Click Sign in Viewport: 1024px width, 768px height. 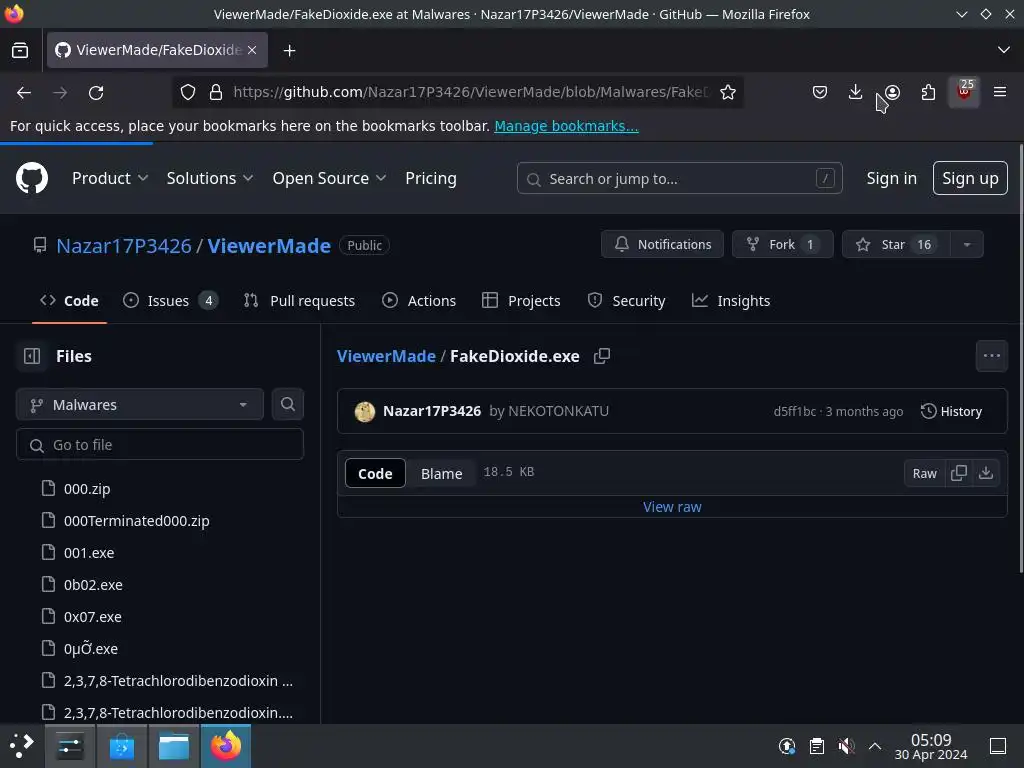tap(891, 178)
